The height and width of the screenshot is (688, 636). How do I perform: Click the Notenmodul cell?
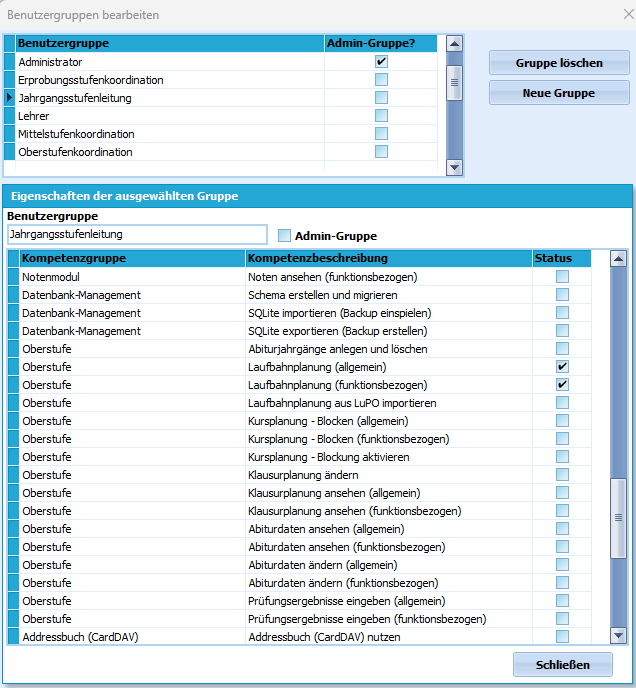point(132,277)
